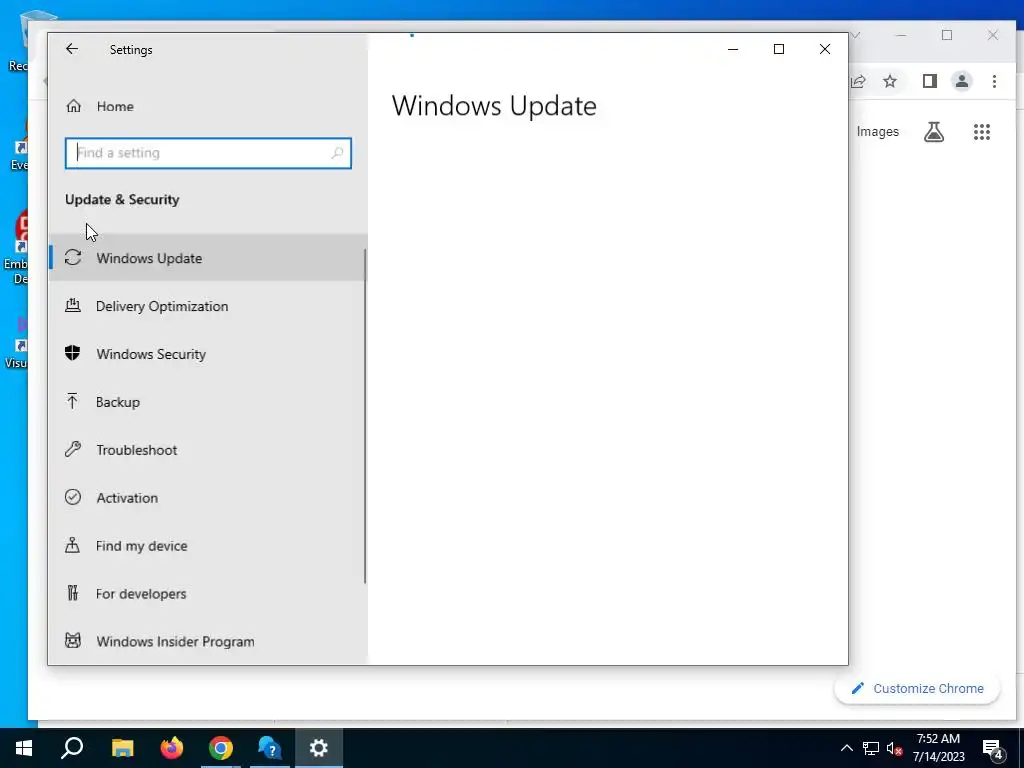Click the network tray icon
This screenshot has height=768, width=1024.
point(871,748)
